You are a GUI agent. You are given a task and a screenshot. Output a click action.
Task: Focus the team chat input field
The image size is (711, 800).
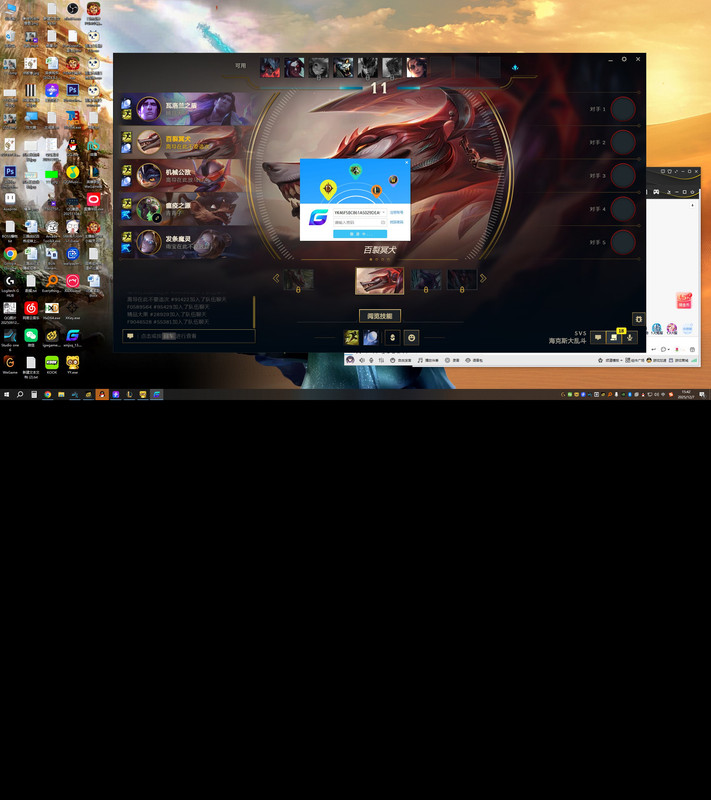tap(189, 336)
